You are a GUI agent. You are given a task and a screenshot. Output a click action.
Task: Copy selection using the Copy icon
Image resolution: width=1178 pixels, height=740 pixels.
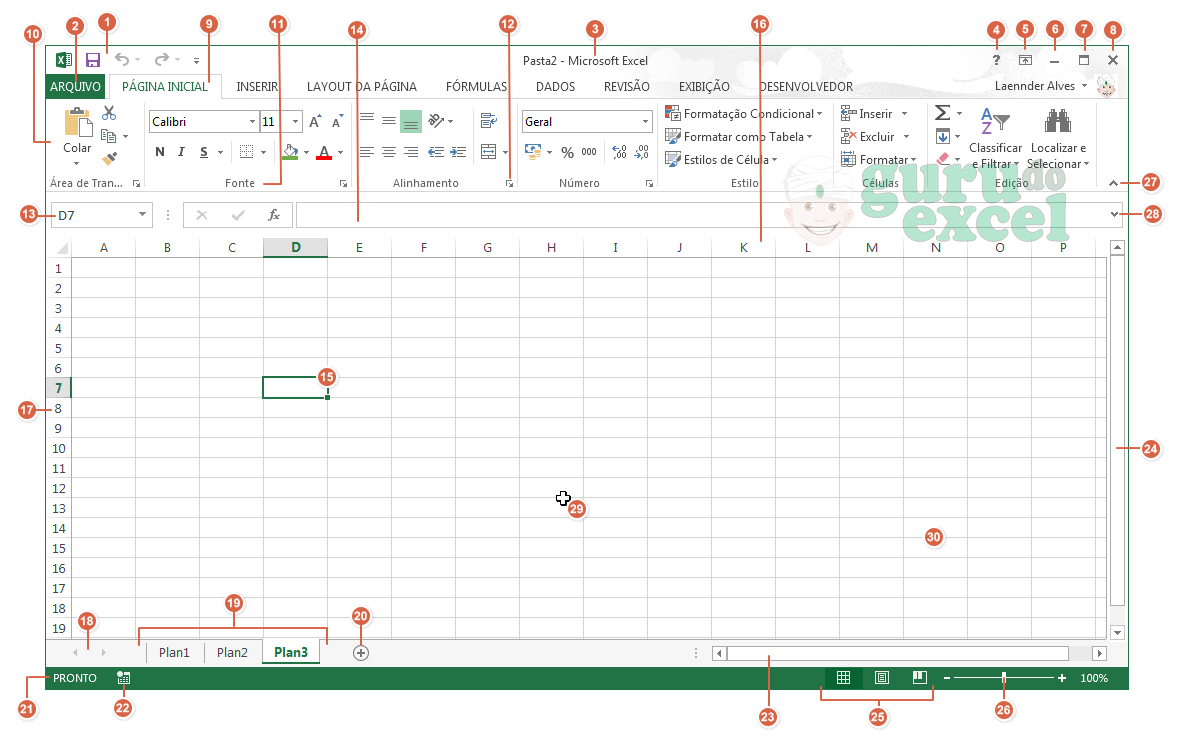pyautogui.click(x=109, y=136)
